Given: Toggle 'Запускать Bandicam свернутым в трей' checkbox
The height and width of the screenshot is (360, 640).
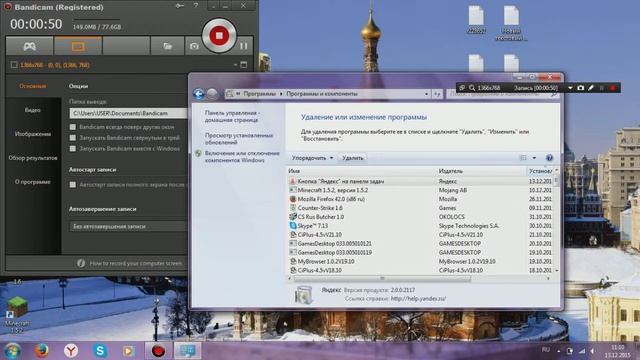Looking at the screenshot, I should [x=73, y=138].
